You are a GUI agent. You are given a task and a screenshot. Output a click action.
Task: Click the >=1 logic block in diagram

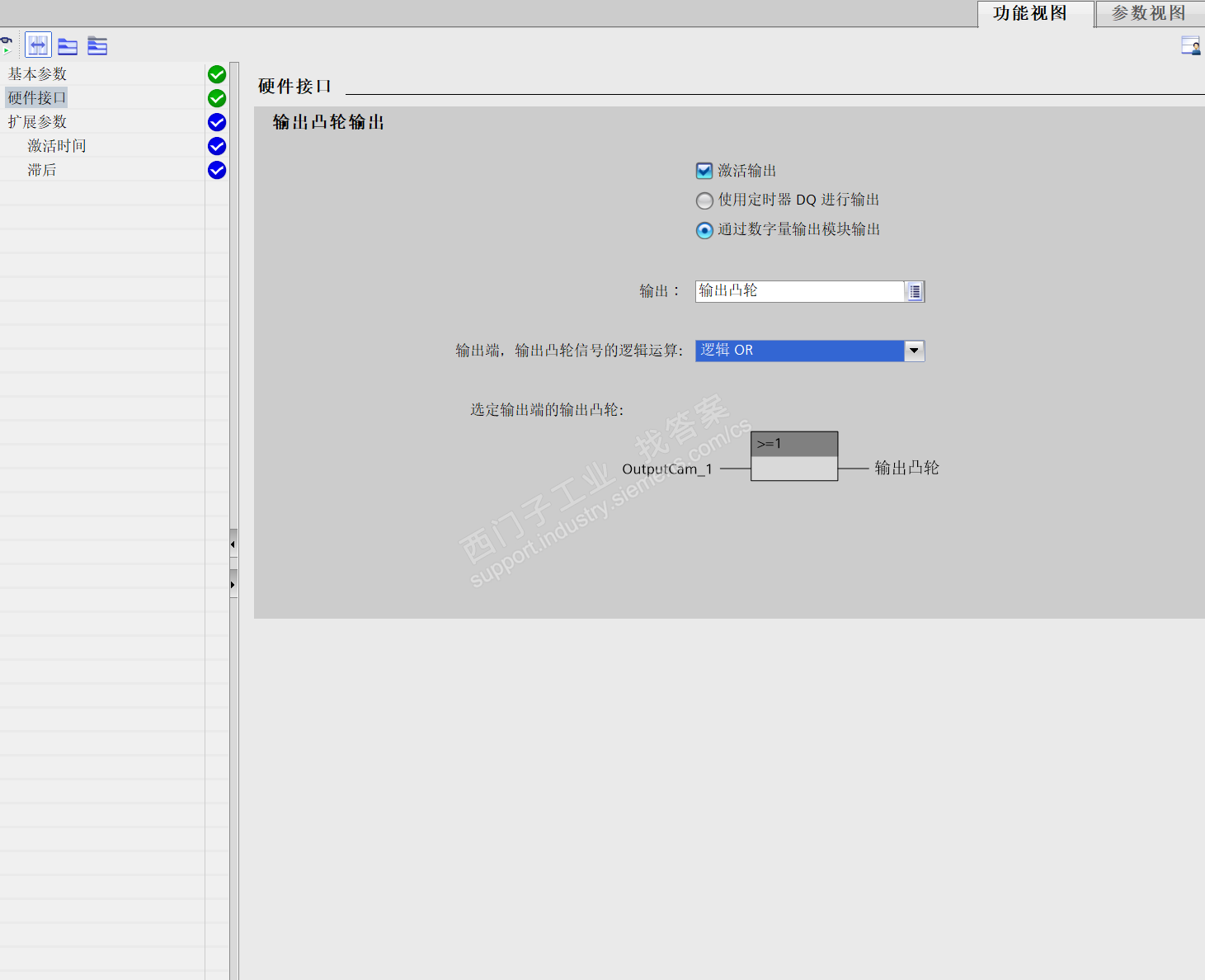coord(794,456)
